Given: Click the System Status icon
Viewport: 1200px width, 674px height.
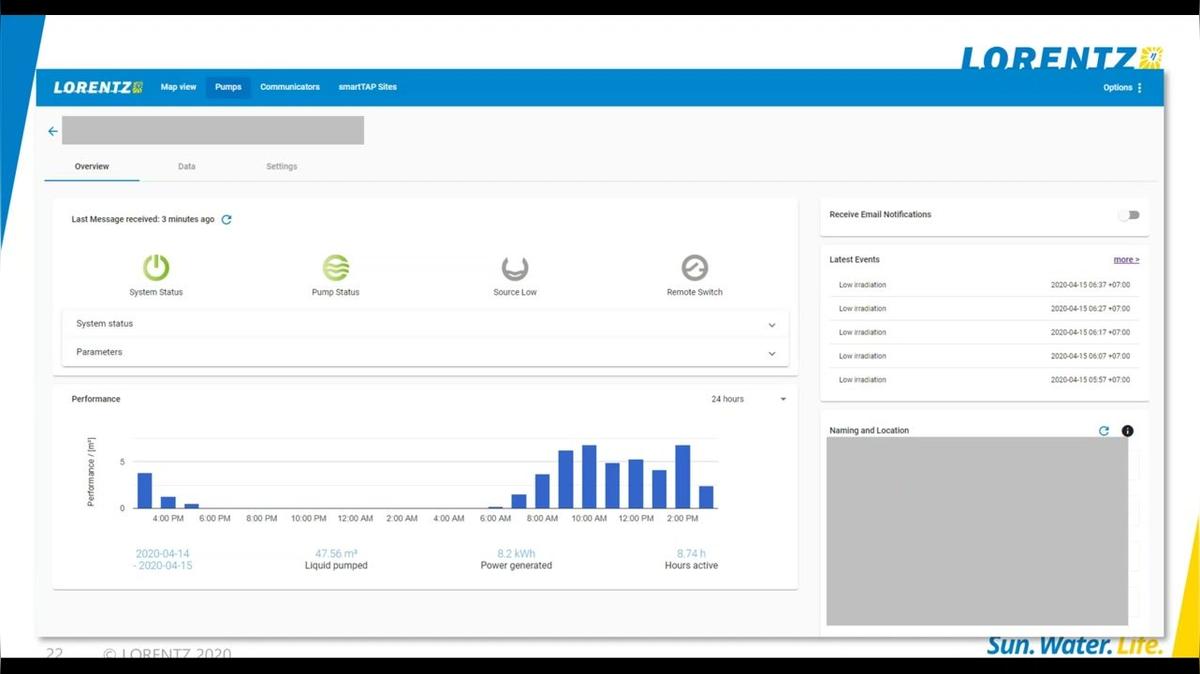Looking at the screenshot, I should [156, 266].
